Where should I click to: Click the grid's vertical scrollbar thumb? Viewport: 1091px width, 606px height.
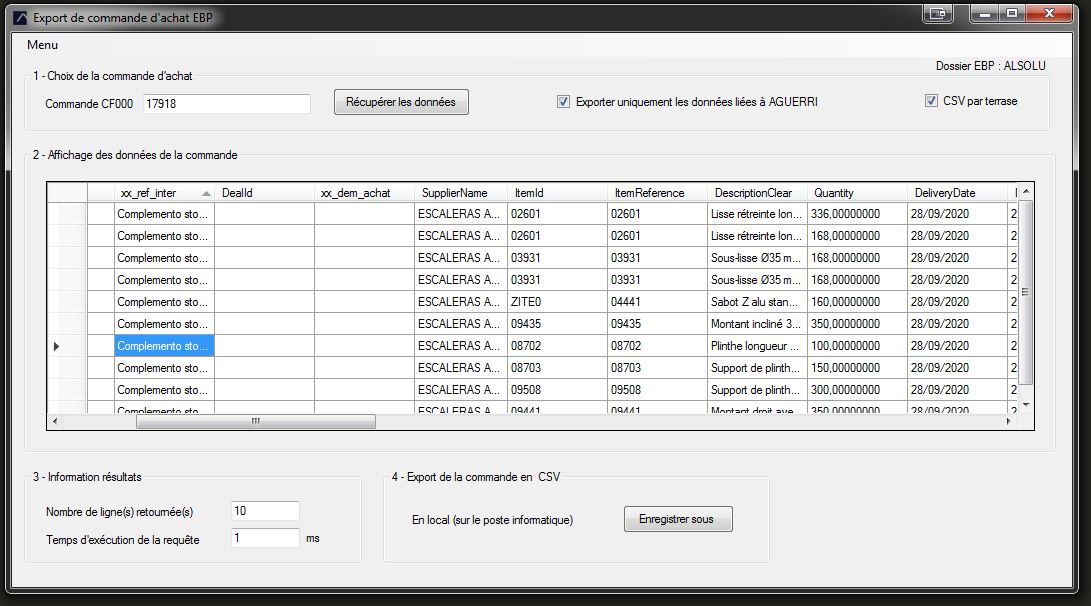coord(1025,292)
